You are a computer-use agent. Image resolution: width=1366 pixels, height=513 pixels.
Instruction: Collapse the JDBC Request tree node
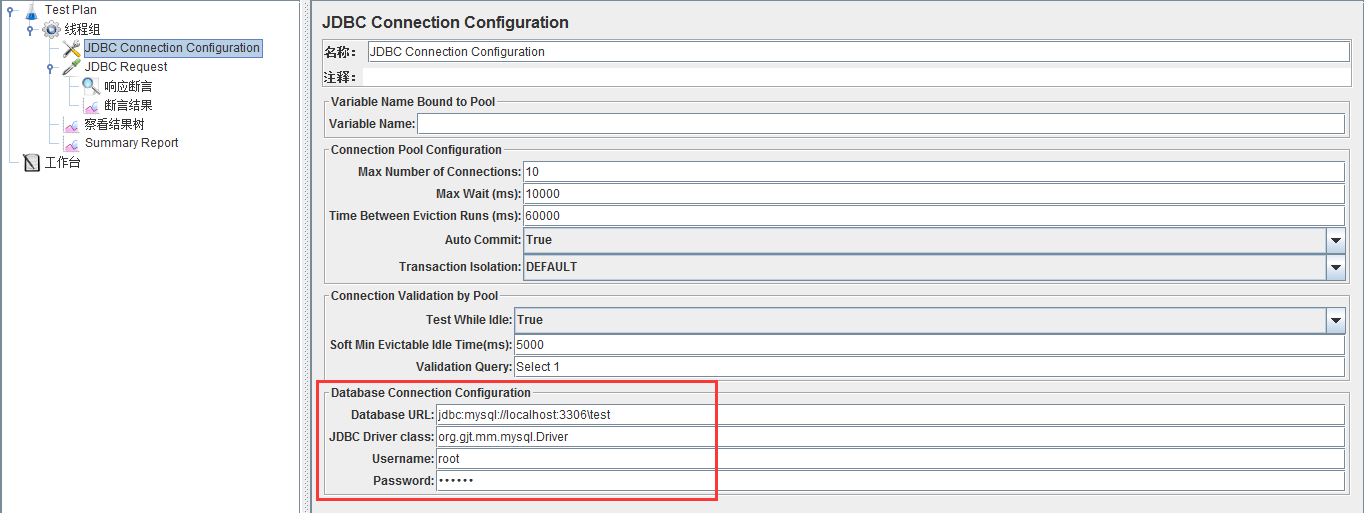tap(50, 68)
